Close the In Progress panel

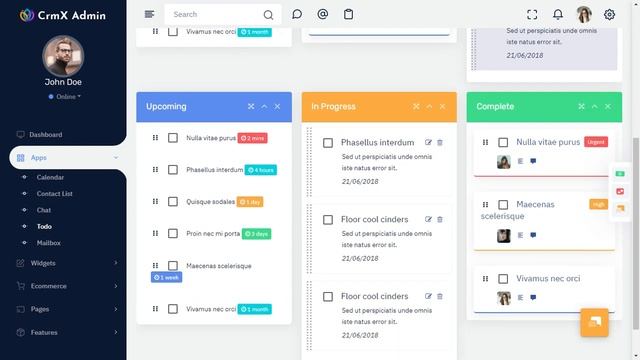[442, 107]
